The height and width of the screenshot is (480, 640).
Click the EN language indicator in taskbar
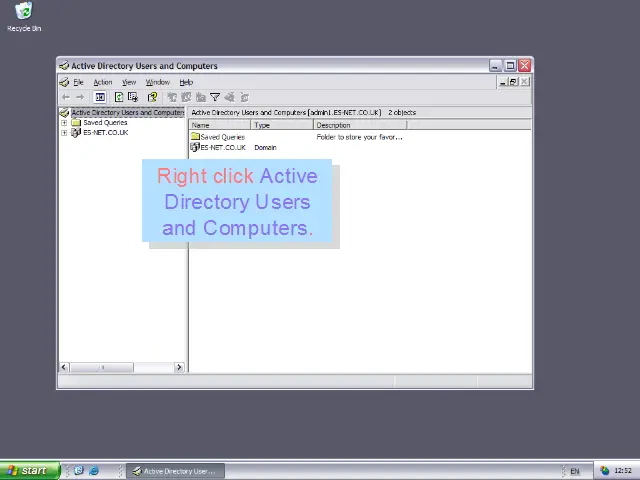[575, 471]
